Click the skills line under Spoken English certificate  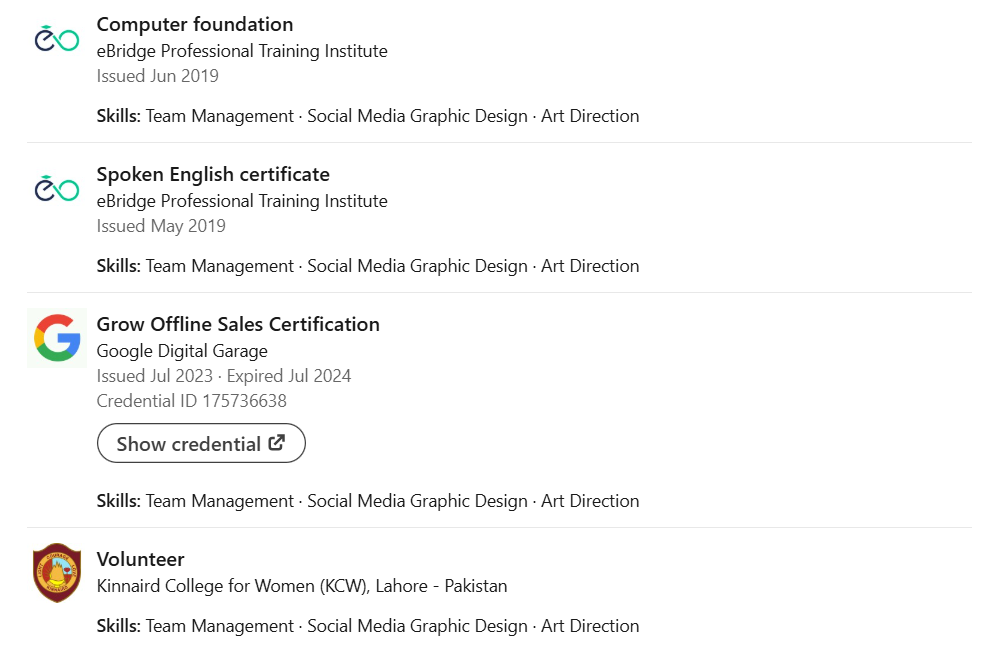(x=368, y=266)
